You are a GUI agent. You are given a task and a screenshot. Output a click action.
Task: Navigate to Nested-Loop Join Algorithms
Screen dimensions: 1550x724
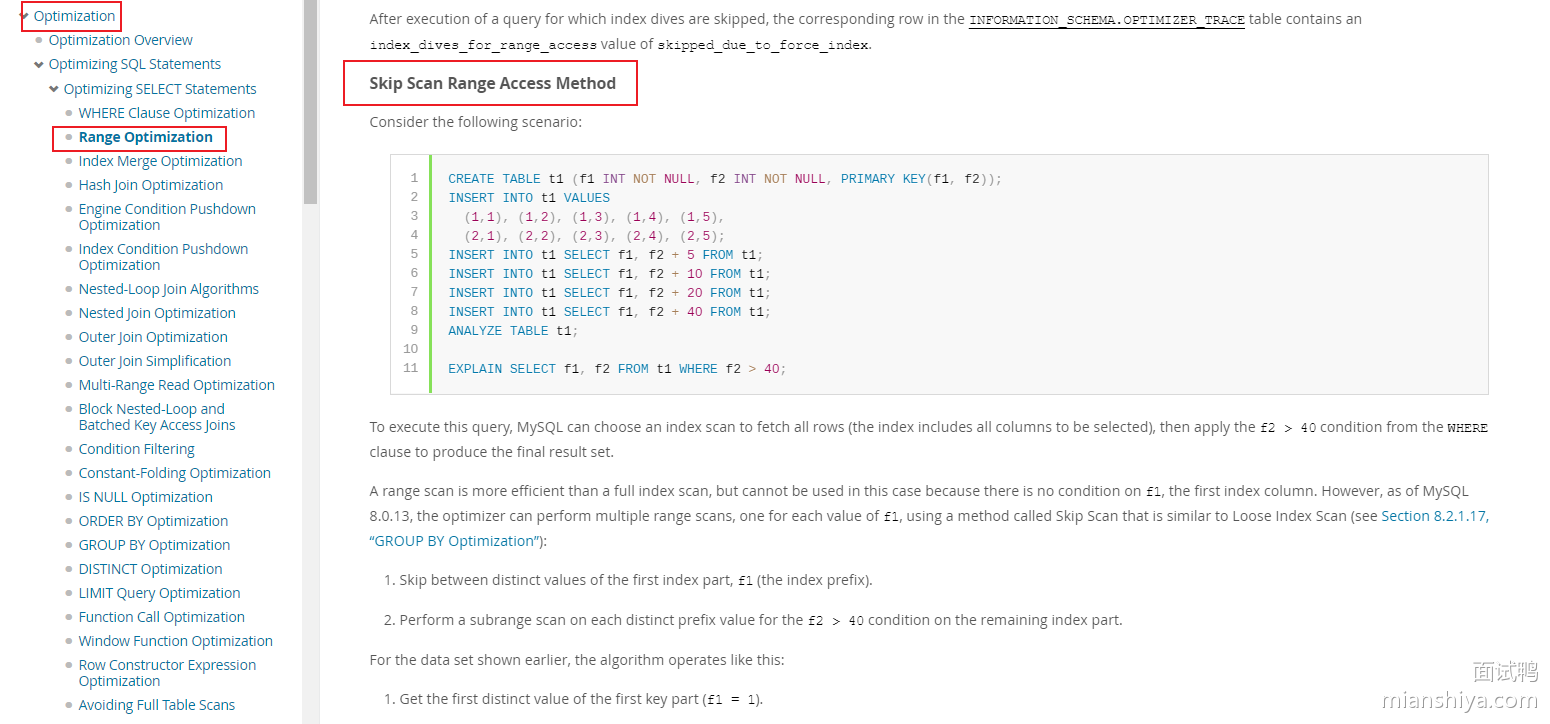click(168, 289)
